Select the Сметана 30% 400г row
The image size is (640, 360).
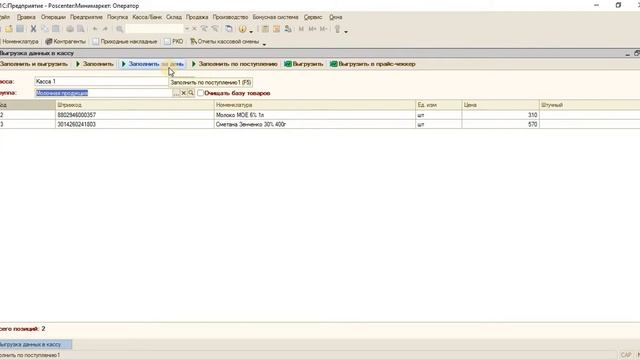(320, 124)
